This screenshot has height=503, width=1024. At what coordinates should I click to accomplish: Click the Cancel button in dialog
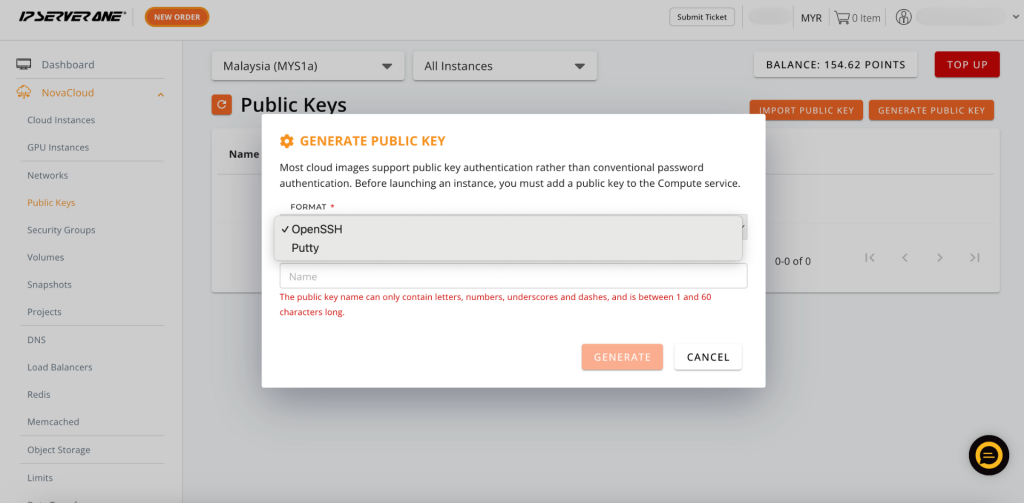[x=708, y=357]
